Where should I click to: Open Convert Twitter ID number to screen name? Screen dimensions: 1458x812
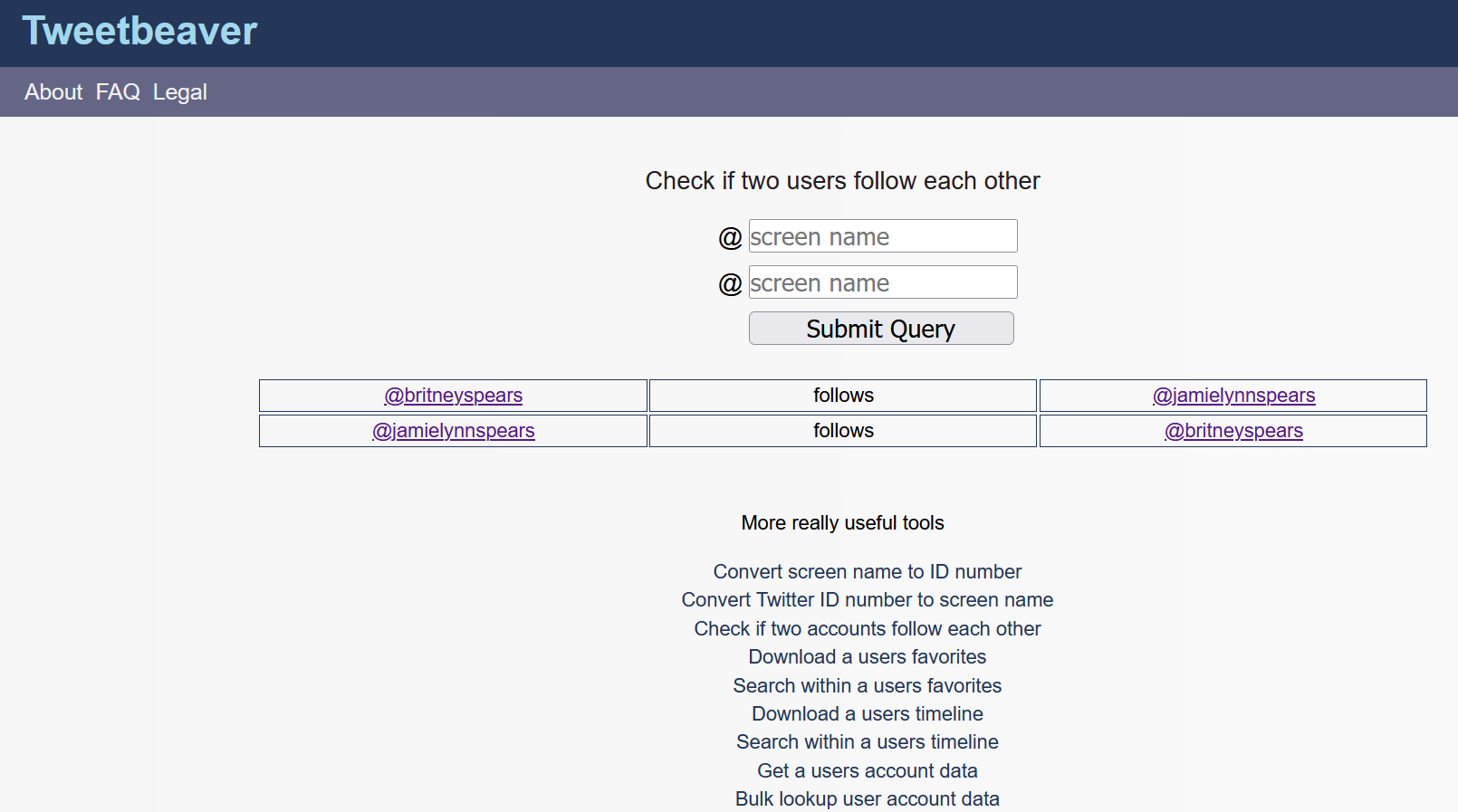(x=867, y=600)
